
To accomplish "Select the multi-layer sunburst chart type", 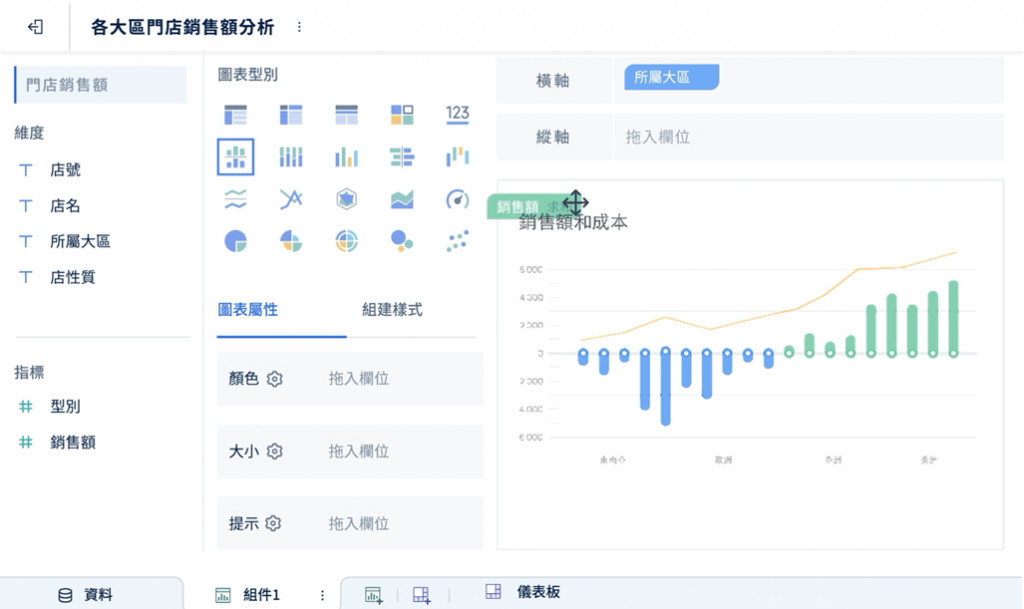I will (x=346, y=241).
